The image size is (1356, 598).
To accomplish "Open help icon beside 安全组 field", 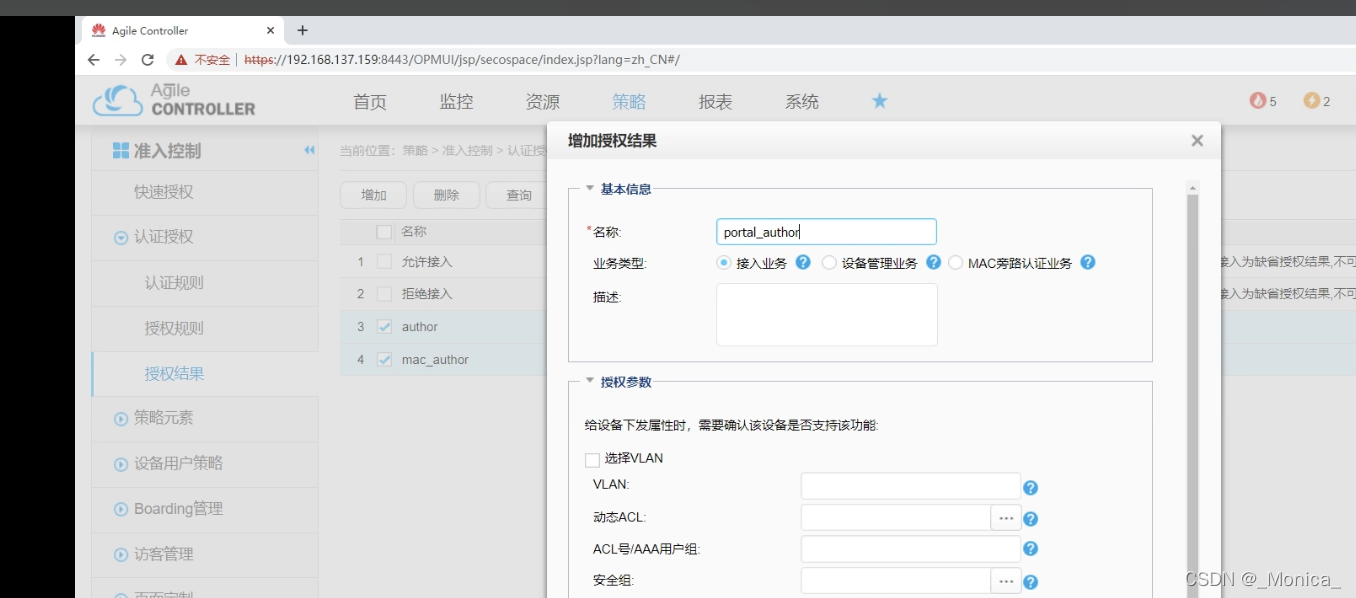I will [1031, 582].
